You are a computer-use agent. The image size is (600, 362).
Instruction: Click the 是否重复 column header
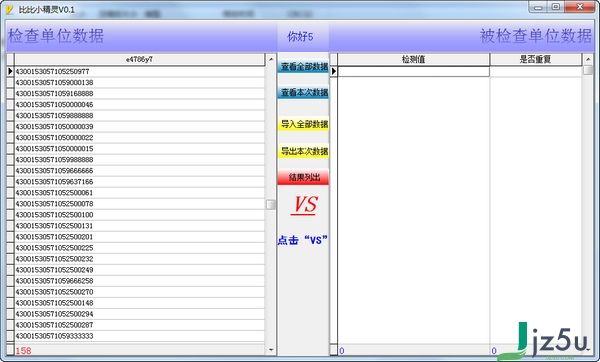pos(535,59)
